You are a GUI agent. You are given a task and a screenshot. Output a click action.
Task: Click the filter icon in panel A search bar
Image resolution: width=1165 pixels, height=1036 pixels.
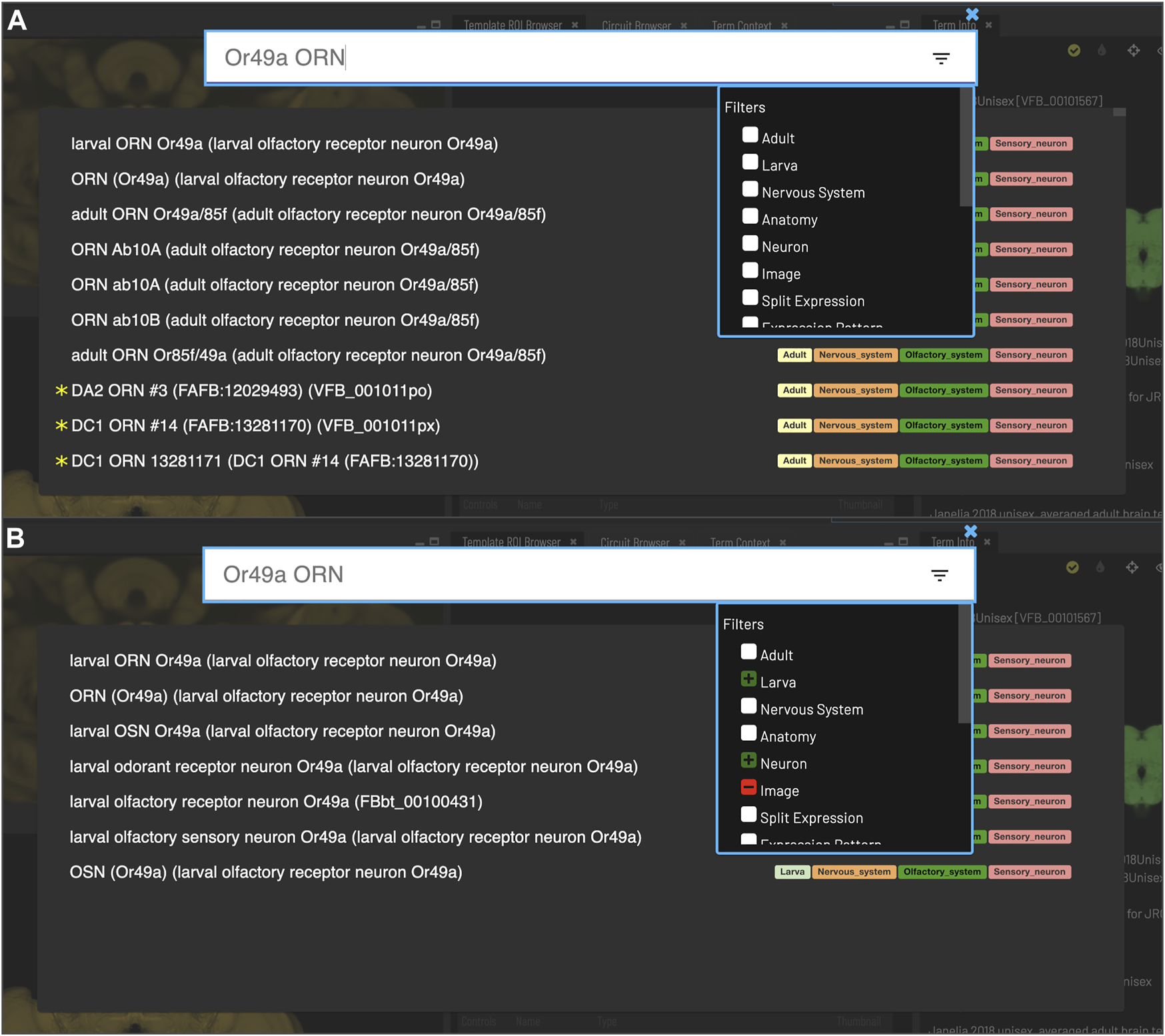point(940,59)
